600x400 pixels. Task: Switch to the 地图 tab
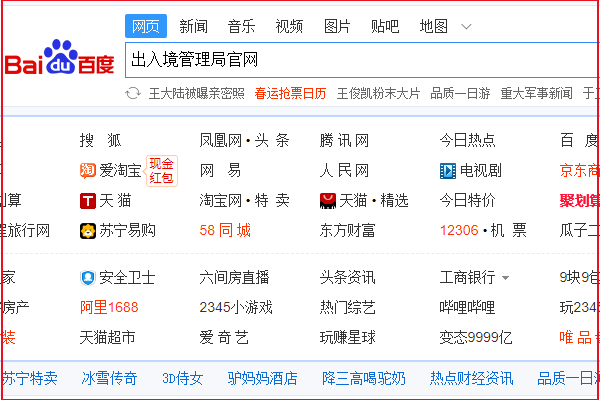434,26
